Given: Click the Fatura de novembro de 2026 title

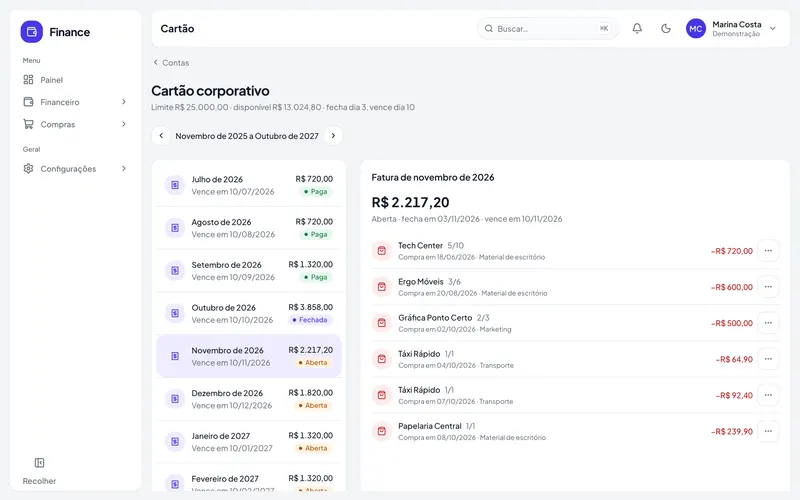Looking at the screenshot, I should tap(433, 178).
